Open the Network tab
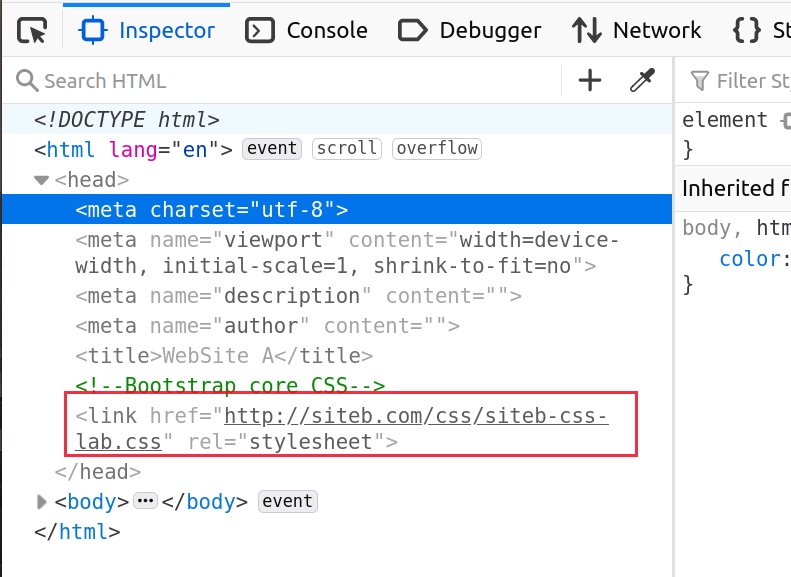This screenshot has width=791, height=577. click(x=637, y=30)
